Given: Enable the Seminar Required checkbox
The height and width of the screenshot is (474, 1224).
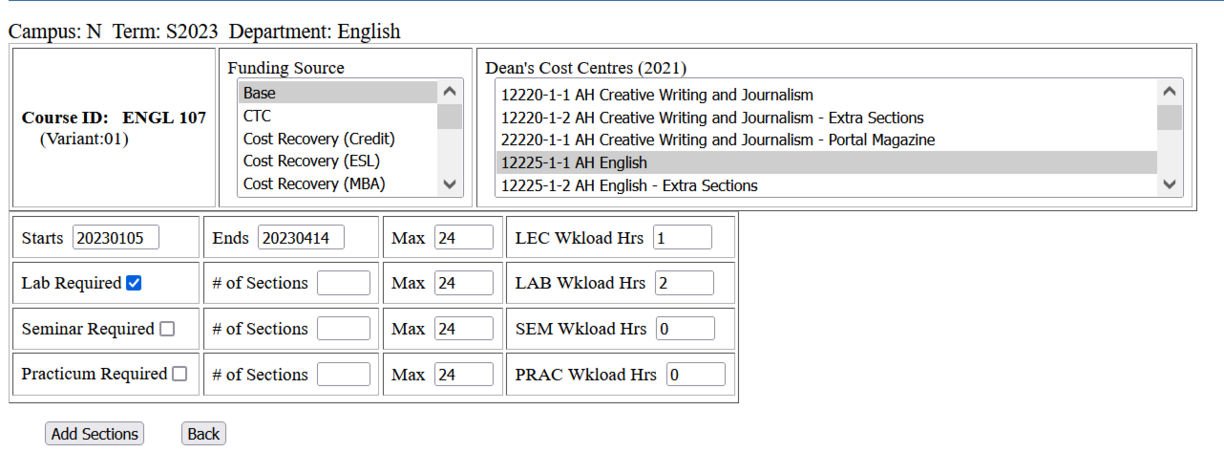Looking at the screenshot, I should (x=167, y=329).
